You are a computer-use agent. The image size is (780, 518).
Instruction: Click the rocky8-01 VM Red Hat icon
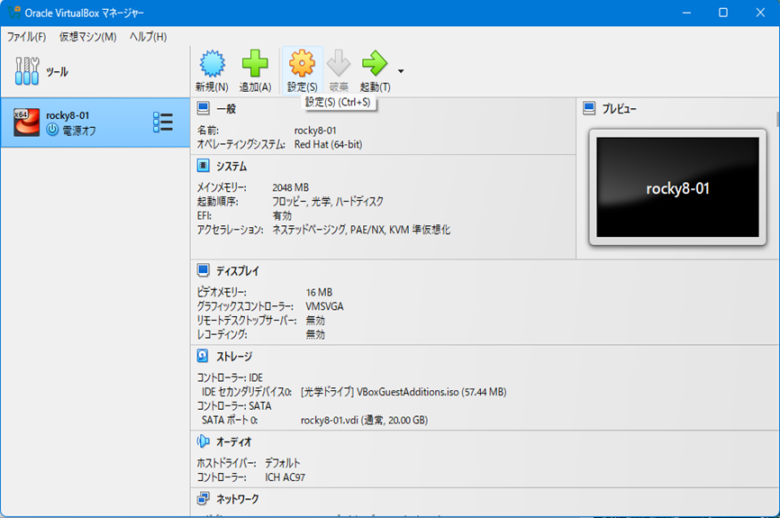[26, 122]
